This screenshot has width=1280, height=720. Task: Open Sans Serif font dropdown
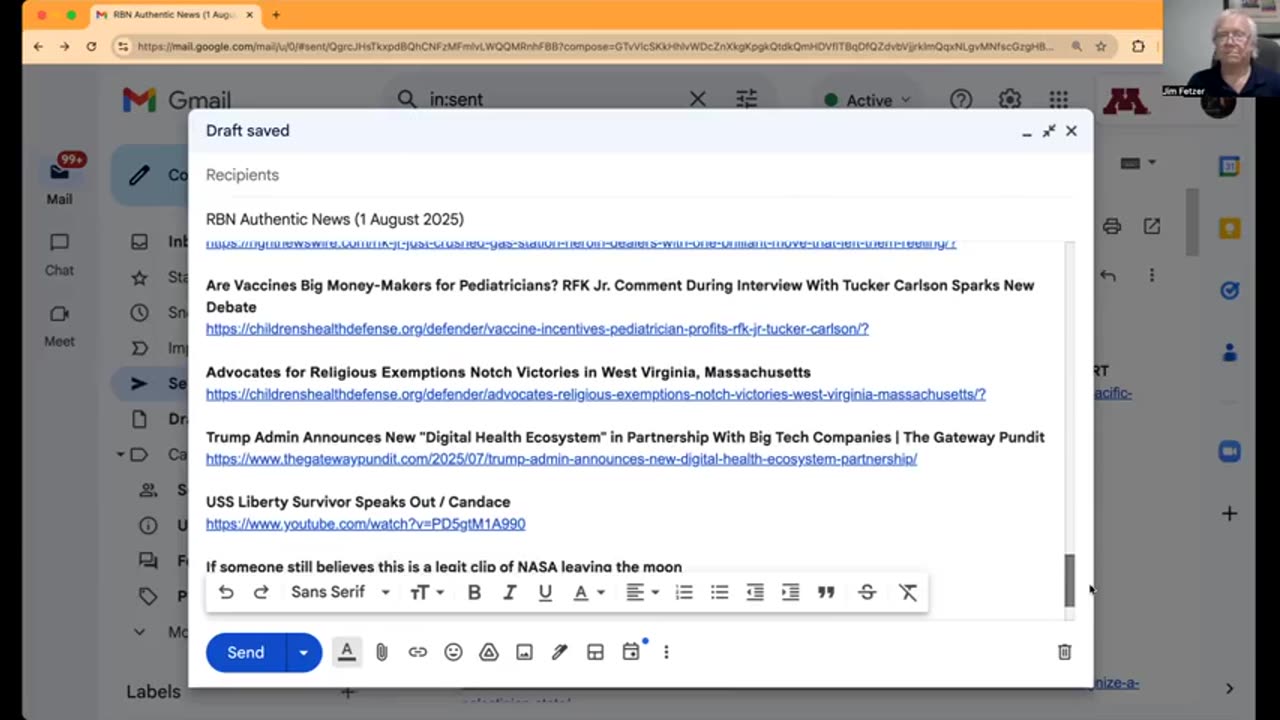click(x=340, y=592)
